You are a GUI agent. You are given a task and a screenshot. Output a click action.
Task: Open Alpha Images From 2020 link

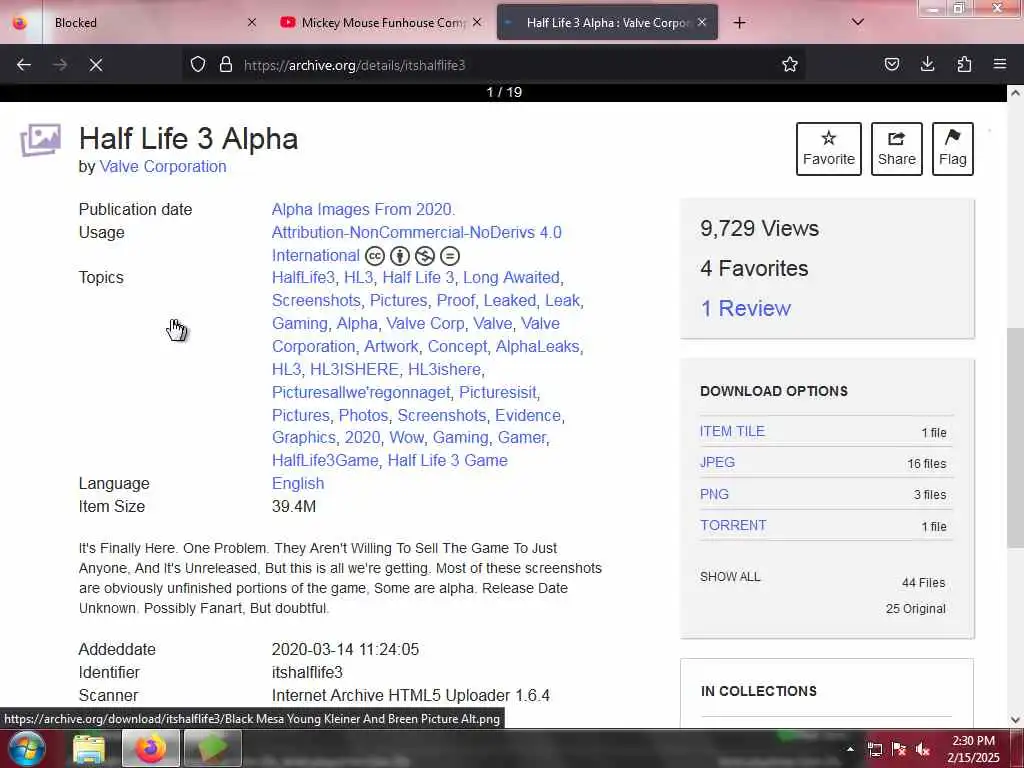coord(363,210)
